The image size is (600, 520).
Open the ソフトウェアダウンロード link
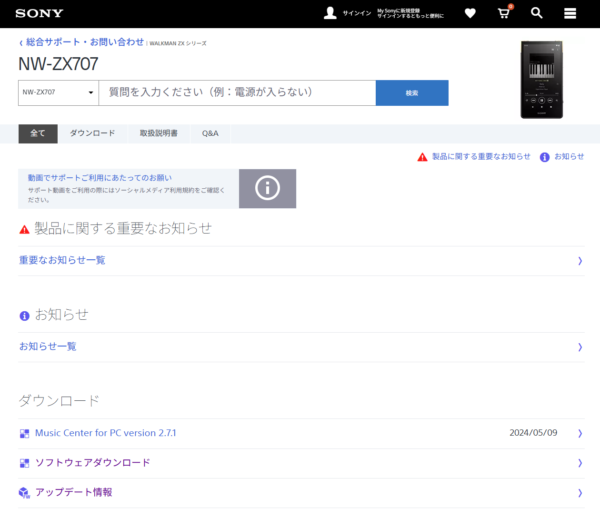coord(93,463)
